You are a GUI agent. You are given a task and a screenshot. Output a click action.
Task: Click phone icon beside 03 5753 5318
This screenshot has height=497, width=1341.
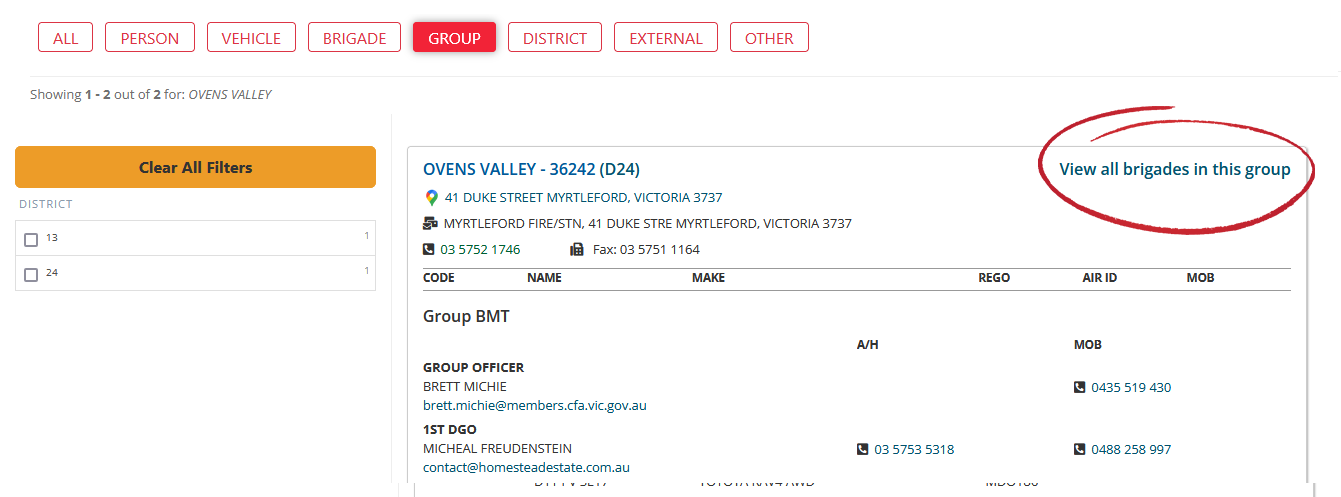pyautogui.click(x=863, y=450)
